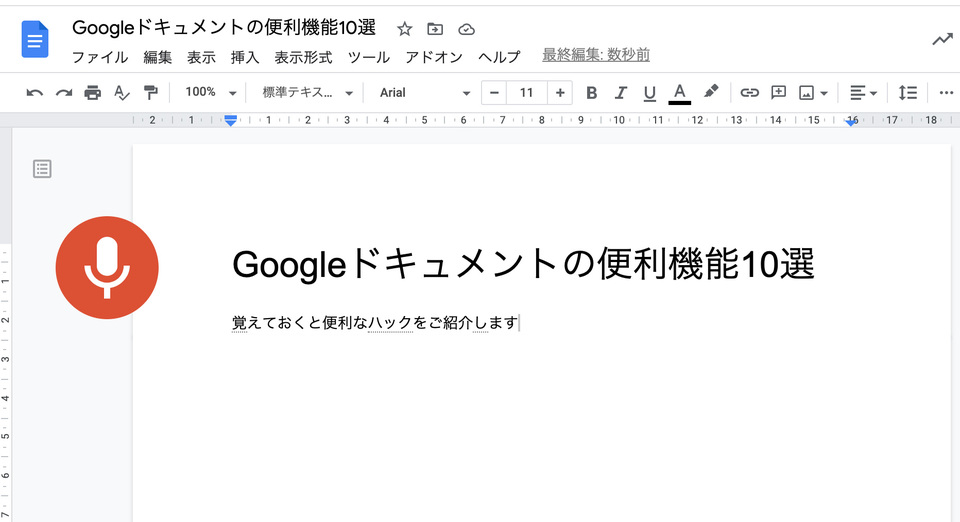Image resolution: width=960 pixels, height=522 pixels.
Task: Open the 編集 menu
Action: pyautogui.click(x=157, y=57)
